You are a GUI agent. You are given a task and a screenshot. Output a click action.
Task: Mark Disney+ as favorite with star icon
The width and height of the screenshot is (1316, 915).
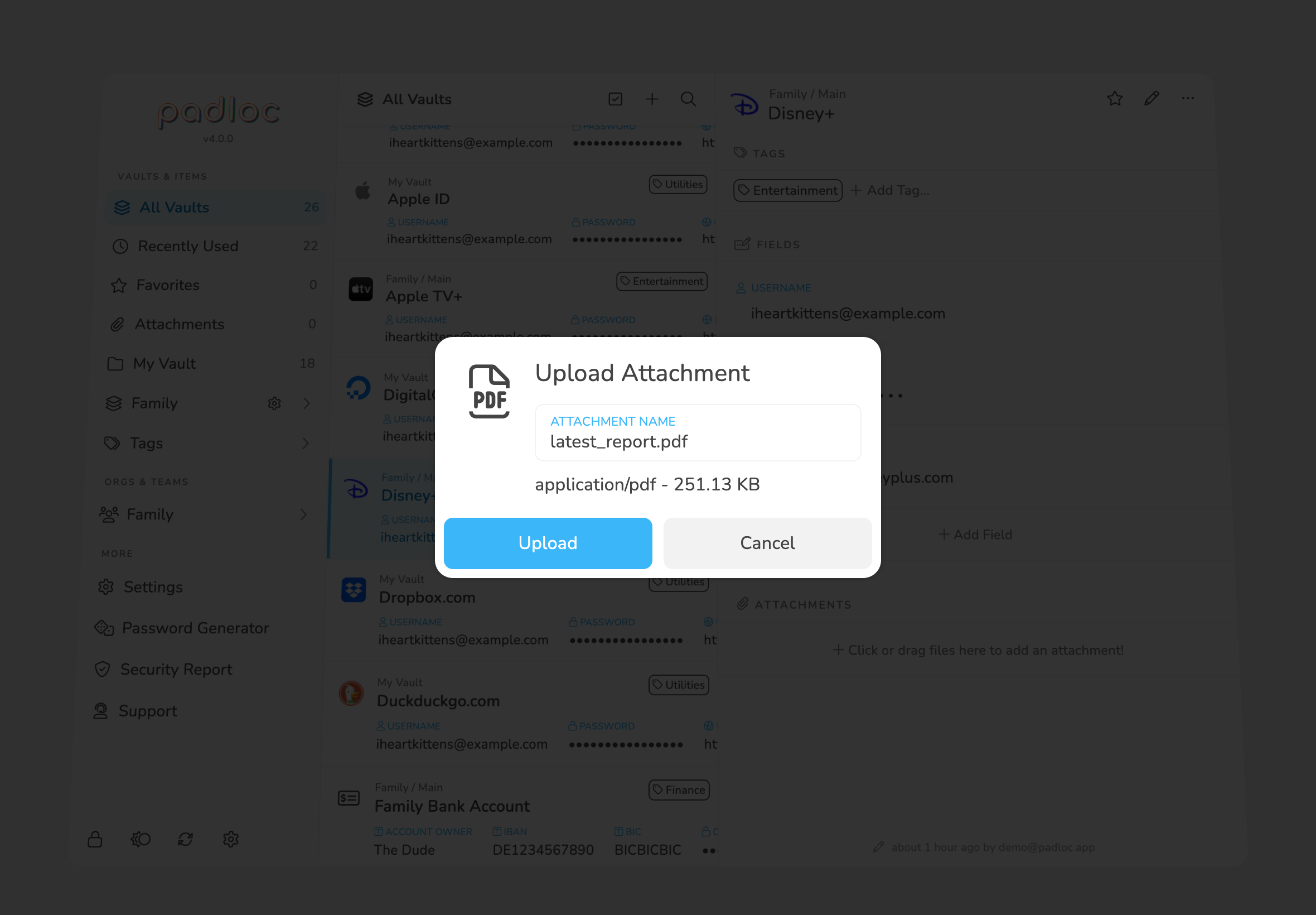[x=1114, y=99]
